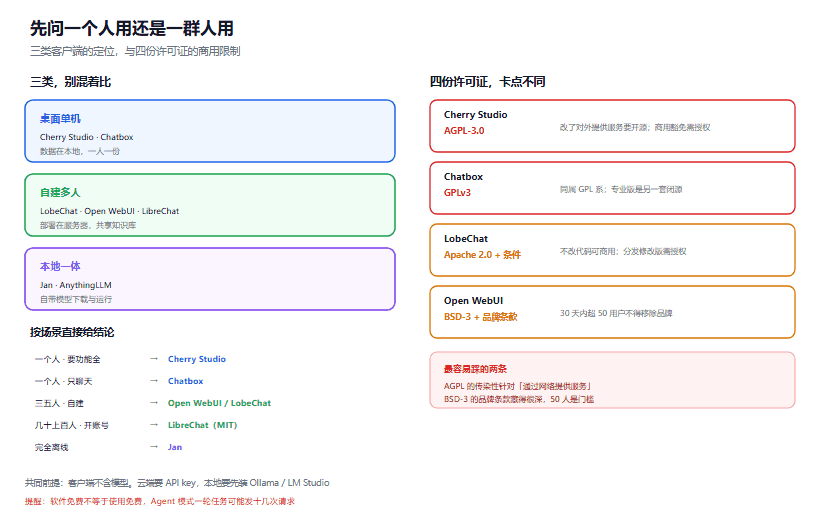Open the blue Cherry Studio recommendation link
The image size is (820, 520).
pyautogui.click(x=197, y=359)
